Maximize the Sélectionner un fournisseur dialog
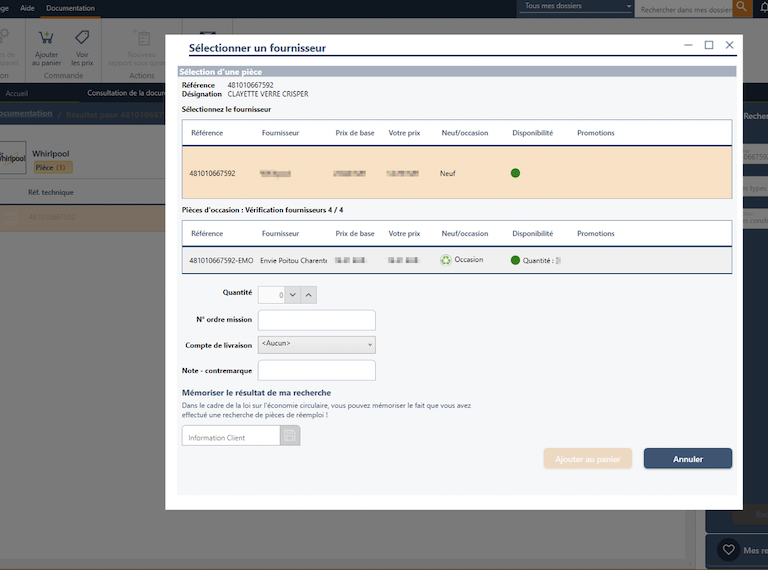The height and width of the screenshot is (570, 768). click(x=709, y=45)
